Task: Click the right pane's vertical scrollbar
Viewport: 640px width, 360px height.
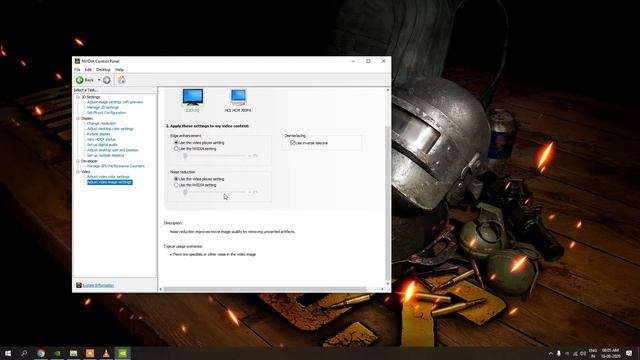Action: pyautogui.click(x=387, y=186)
